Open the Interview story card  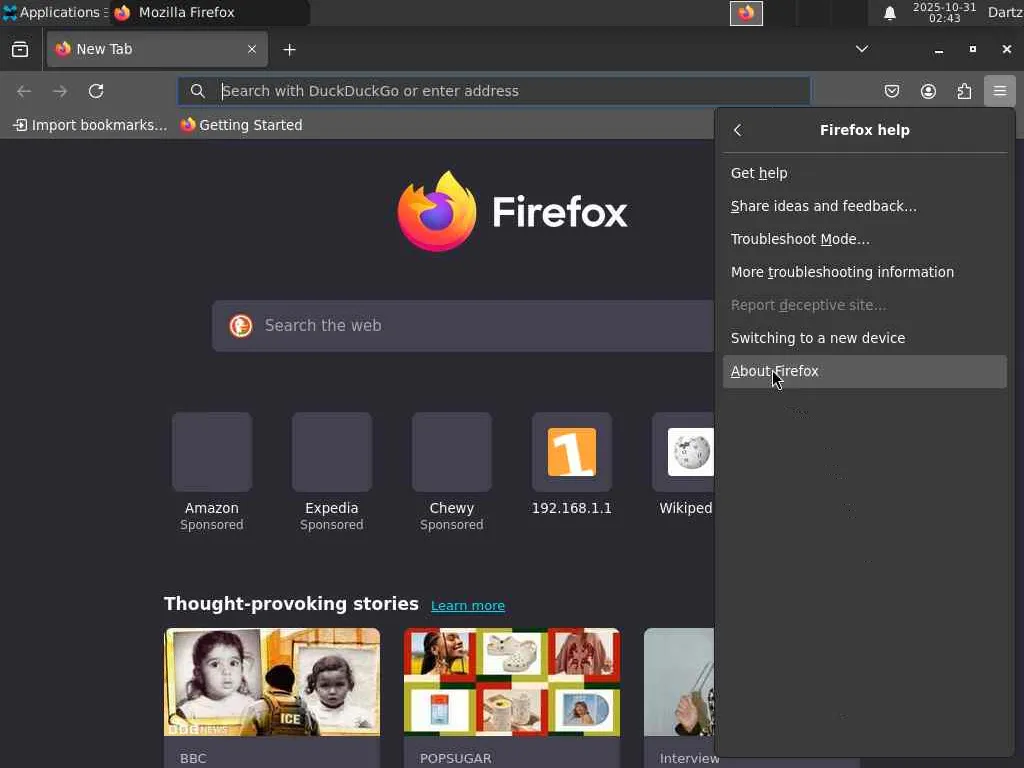(x=679, y=698)
